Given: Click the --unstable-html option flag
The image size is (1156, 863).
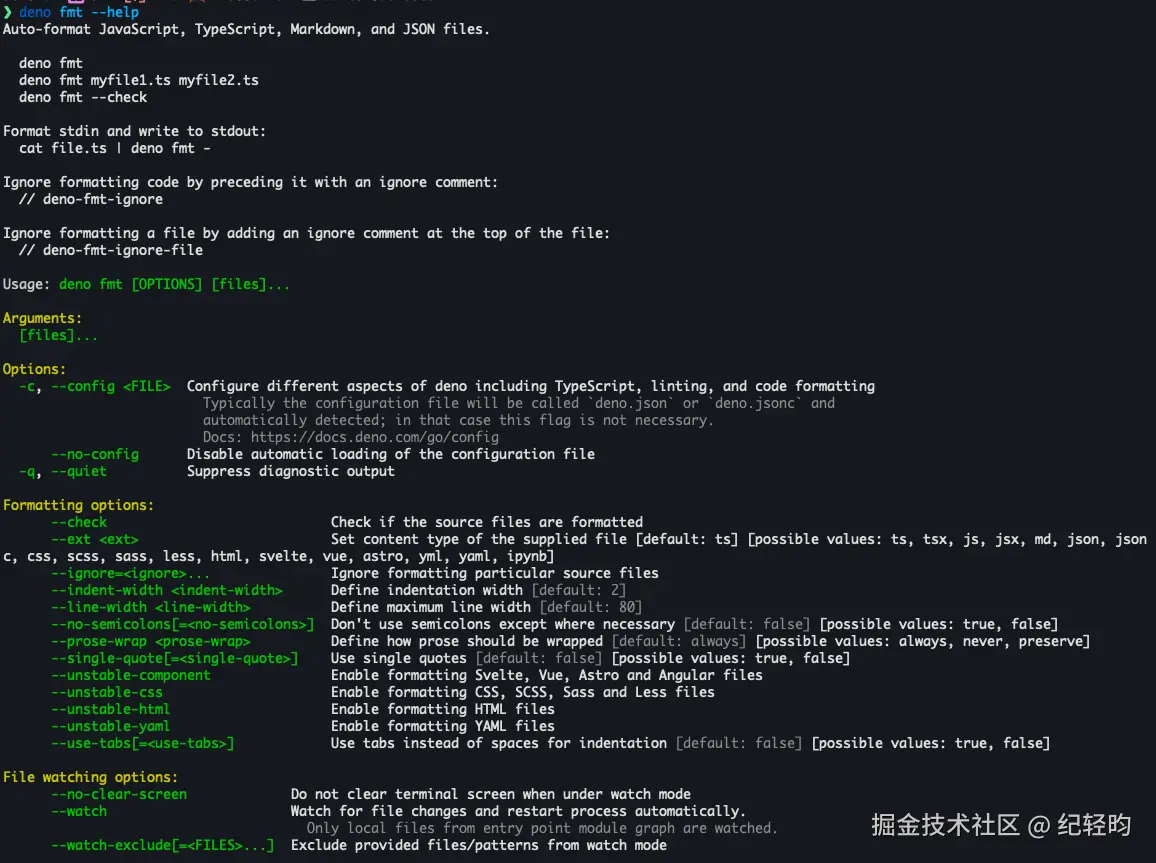Looking at the screenshot, I should pos(111,709).
